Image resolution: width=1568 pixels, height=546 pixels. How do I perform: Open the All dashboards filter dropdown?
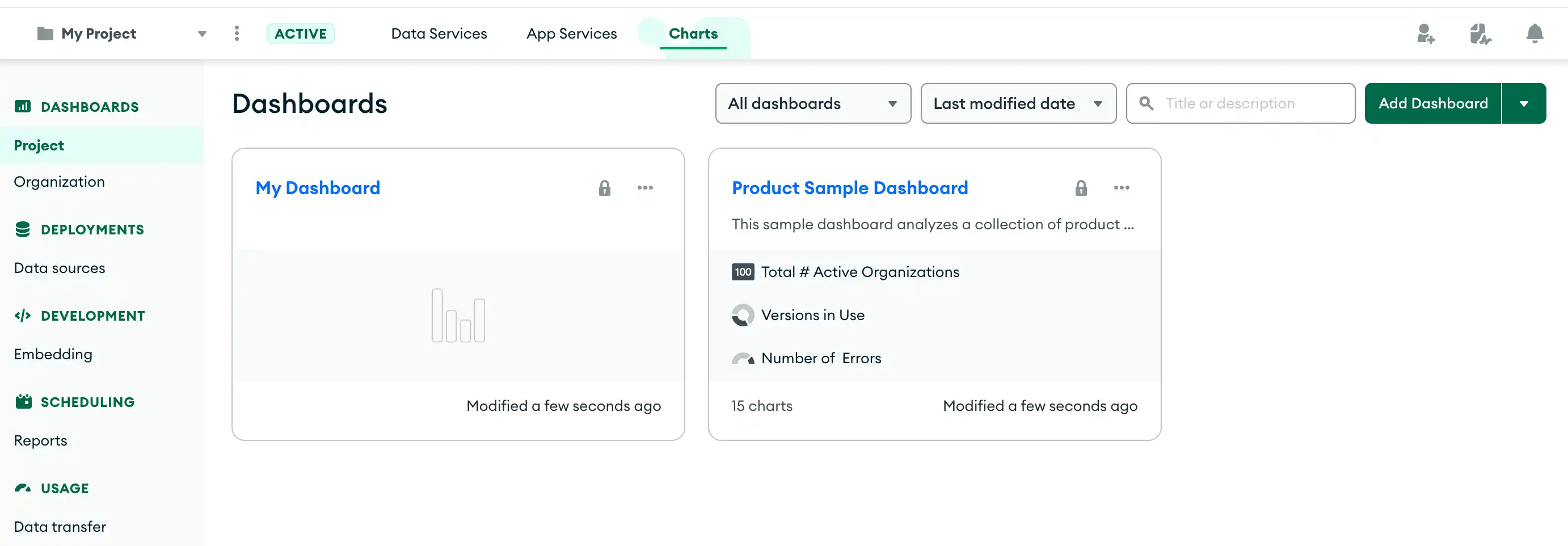click(813, 103)
